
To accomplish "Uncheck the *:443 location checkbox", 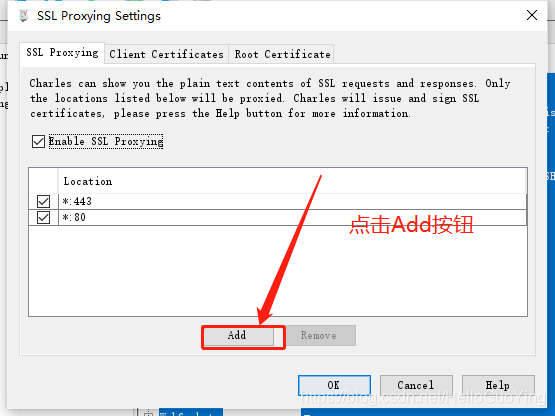I will [43, 201].
